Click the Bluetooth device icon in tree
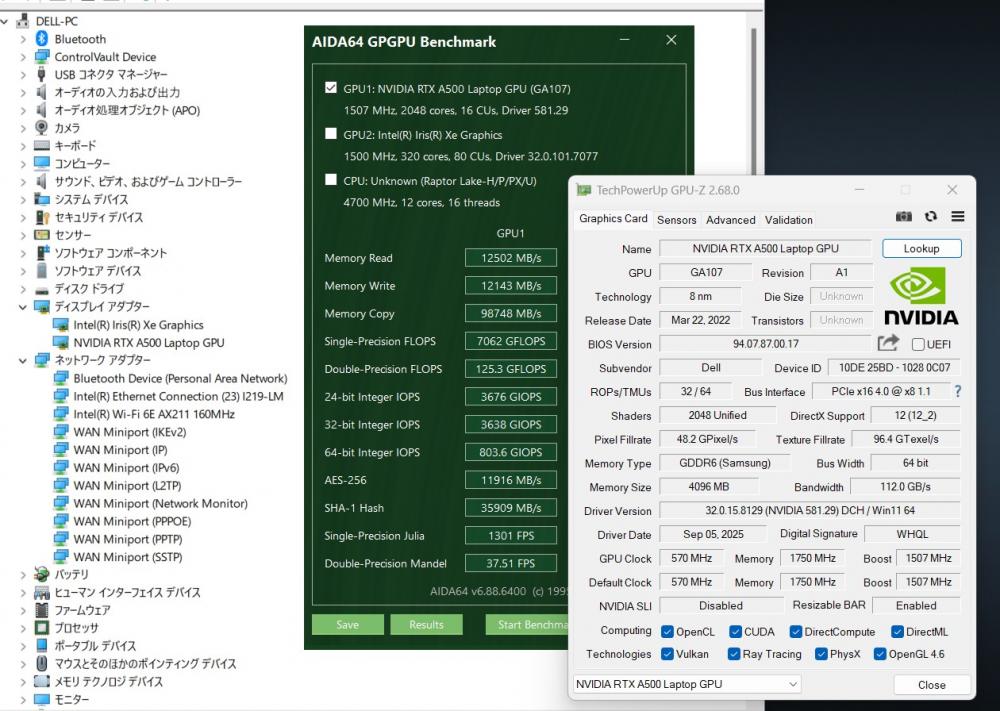1000x711 pixels. click(x=42, y=39)
